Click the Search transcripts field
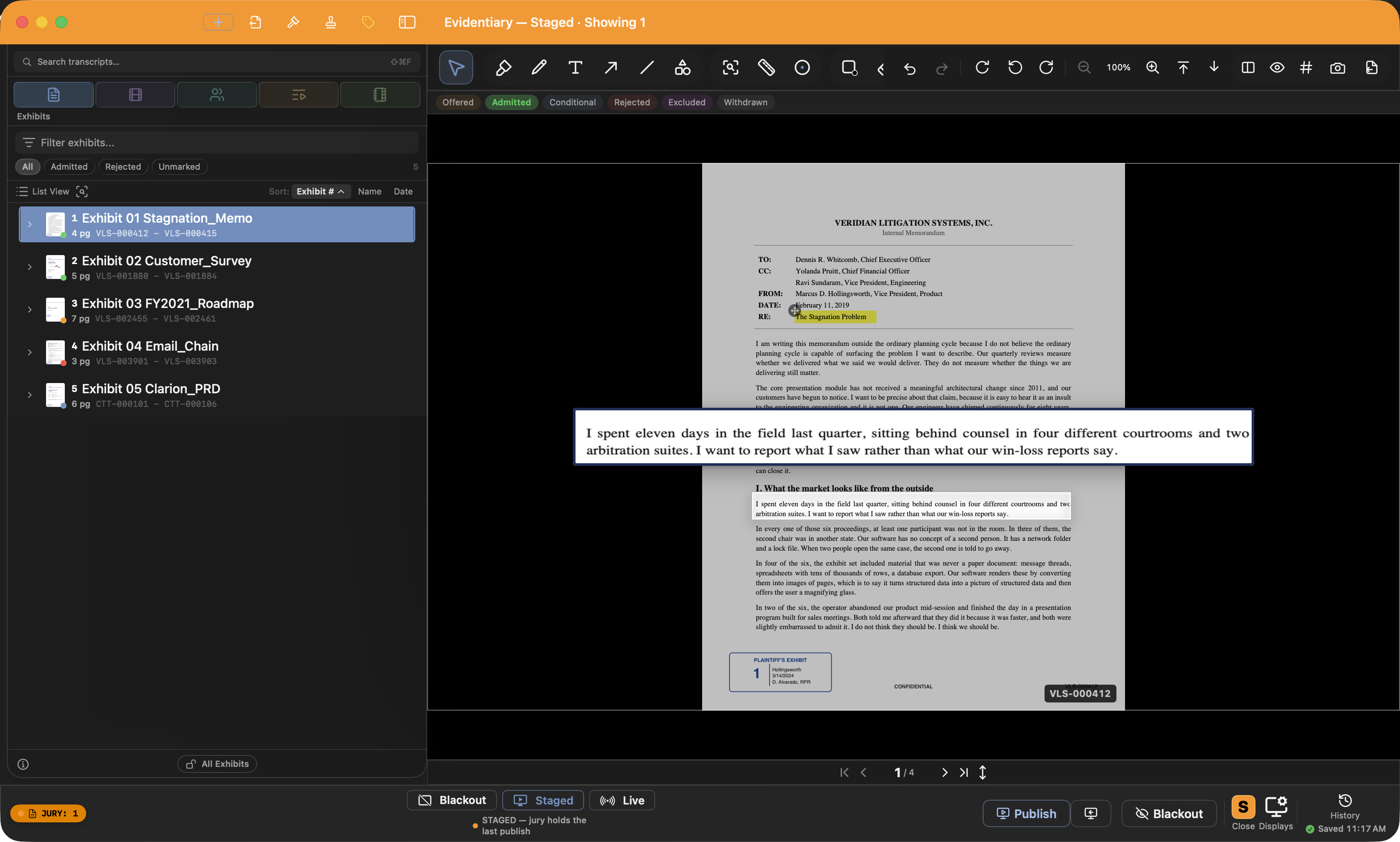This screenshot has width=1400, height=842. click(x=217, y=62)
